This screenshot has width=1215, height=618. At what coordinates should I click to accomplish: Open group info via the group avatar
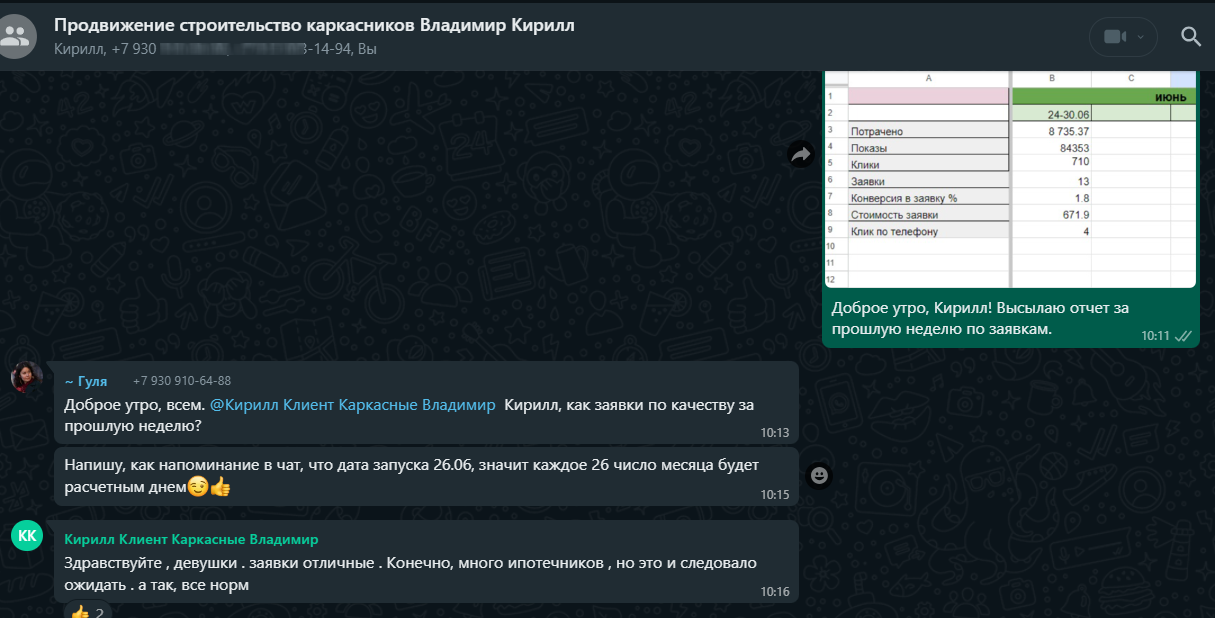(x=15, y=36)
